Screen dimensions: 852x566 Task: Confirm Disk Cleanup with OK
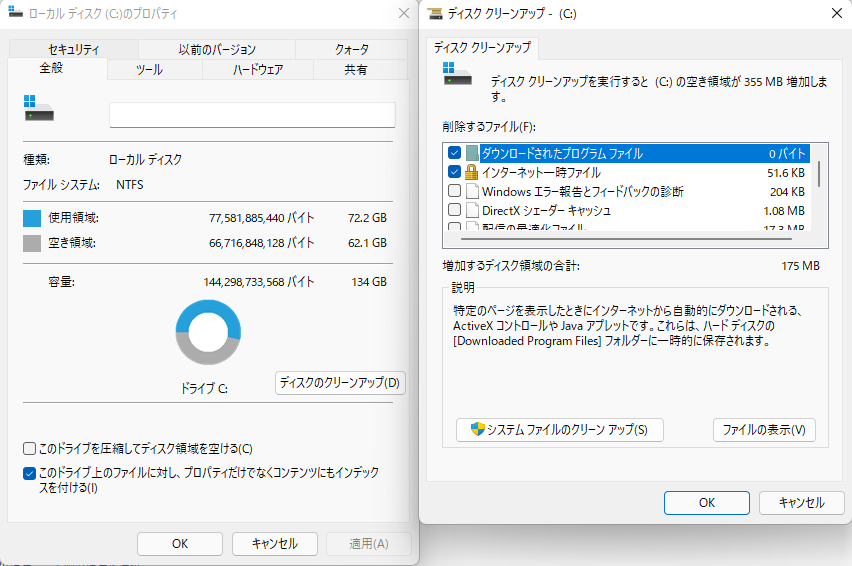[x=706, y=502]
